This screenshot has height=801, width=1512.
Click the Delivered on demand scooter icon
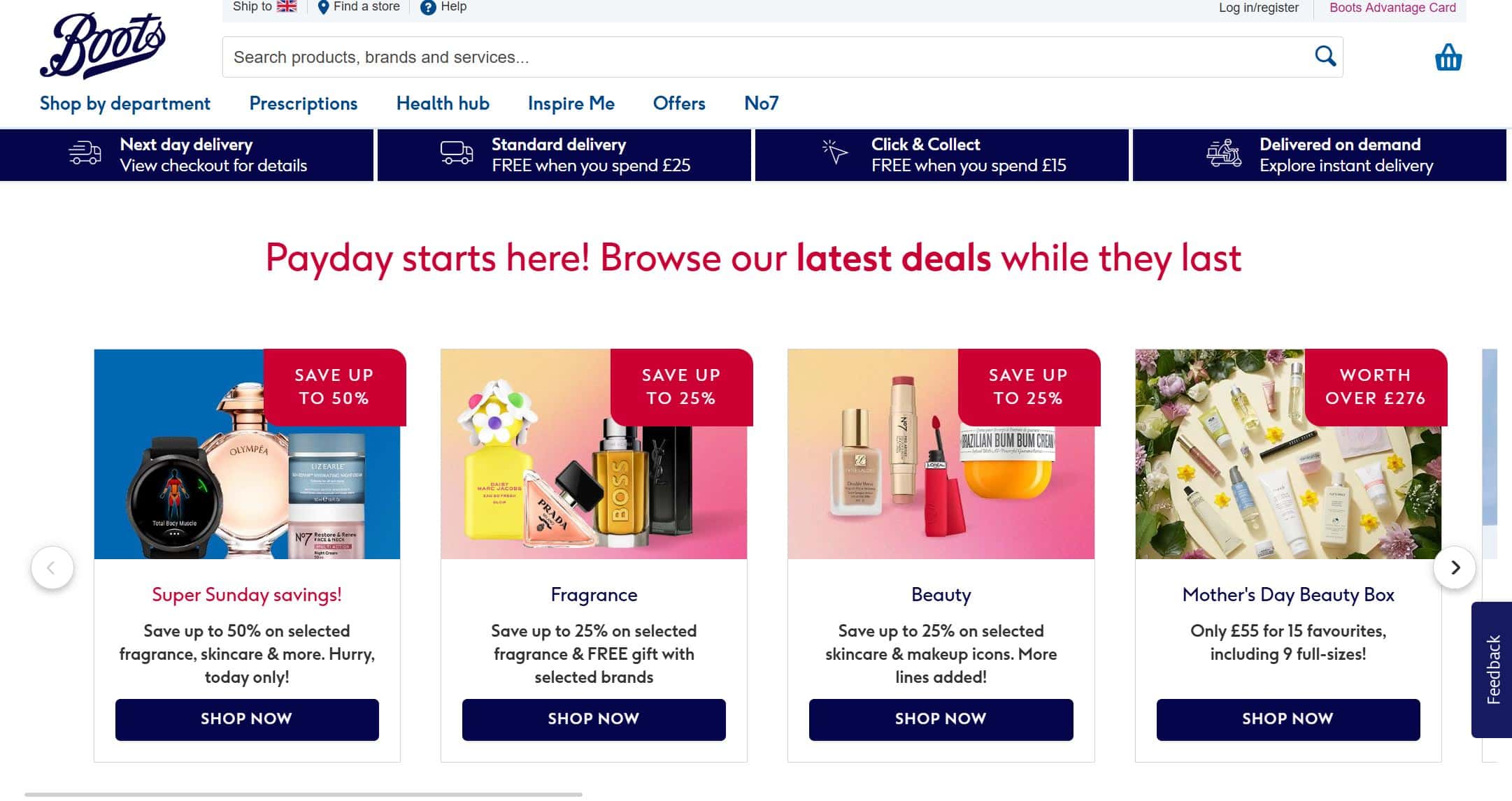1223,153
